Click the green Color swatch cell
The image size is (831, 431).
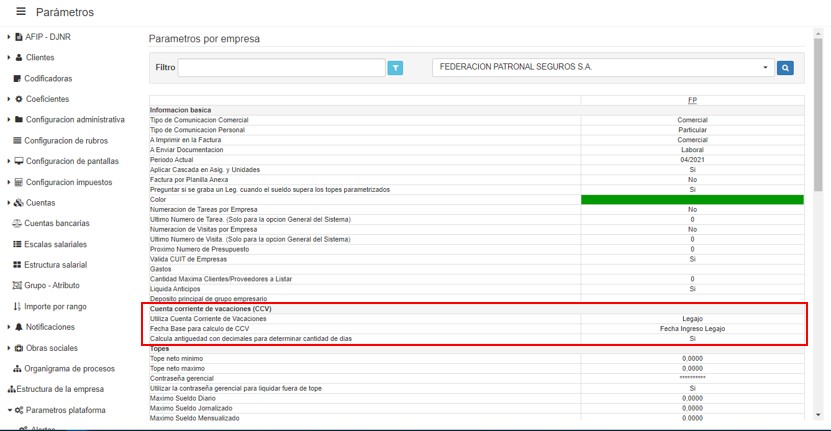692,200
